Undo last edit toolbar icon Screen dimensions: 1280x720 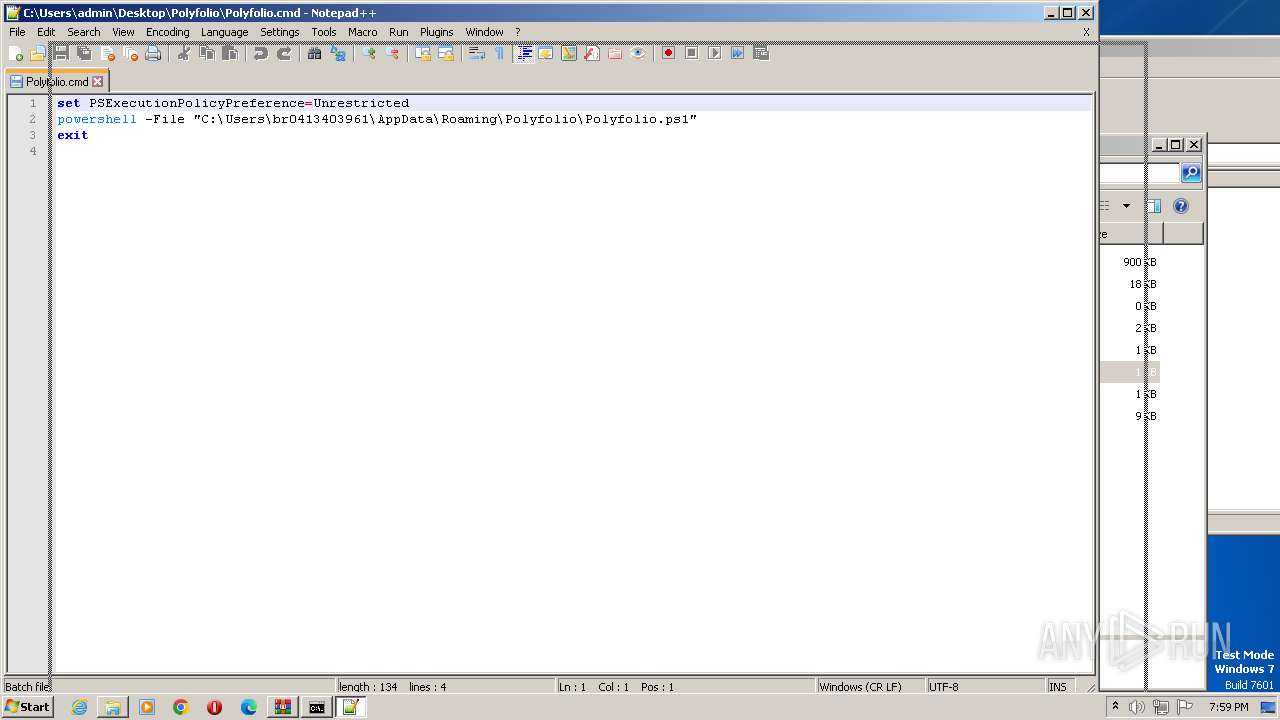[261, 53]
